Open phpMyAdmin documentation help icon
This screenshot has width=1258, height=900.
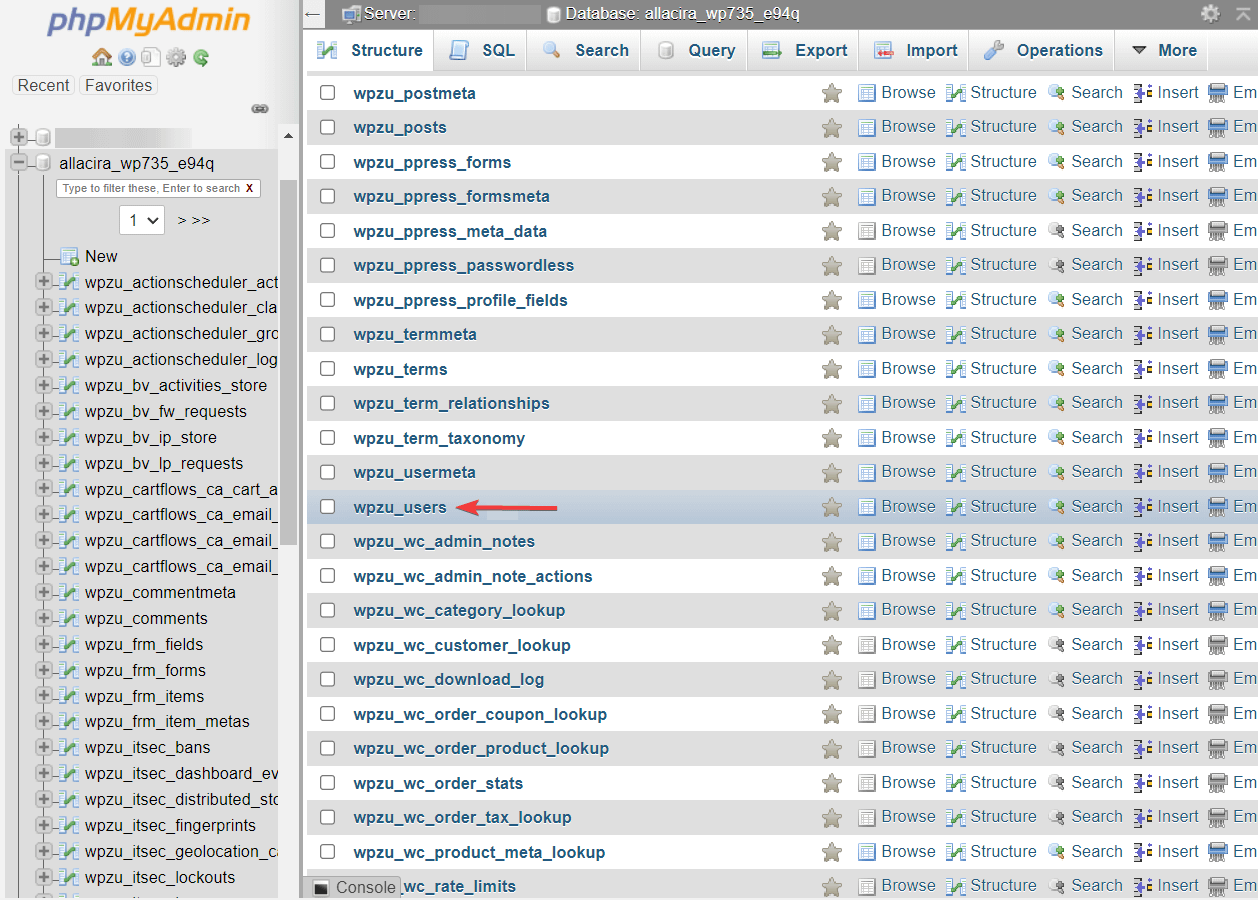tap(127, 58)
